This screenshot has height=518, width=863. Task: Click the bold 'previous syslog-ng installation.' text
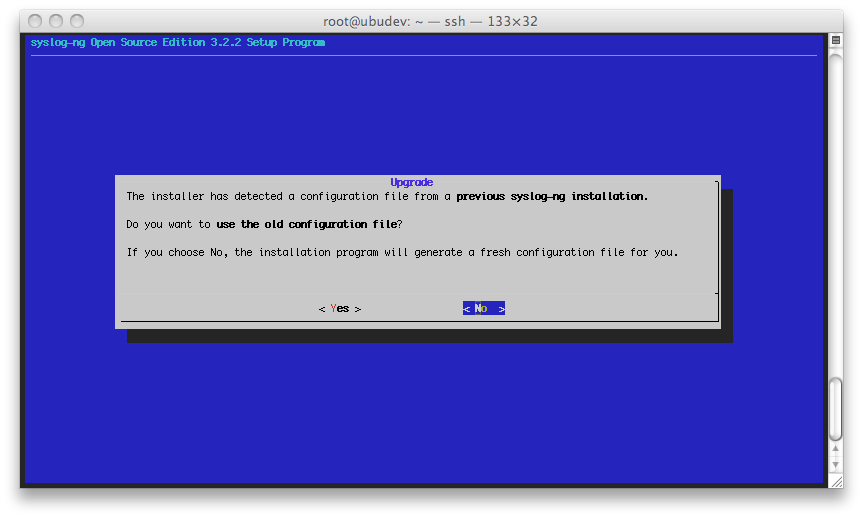[x=552, y=197]
